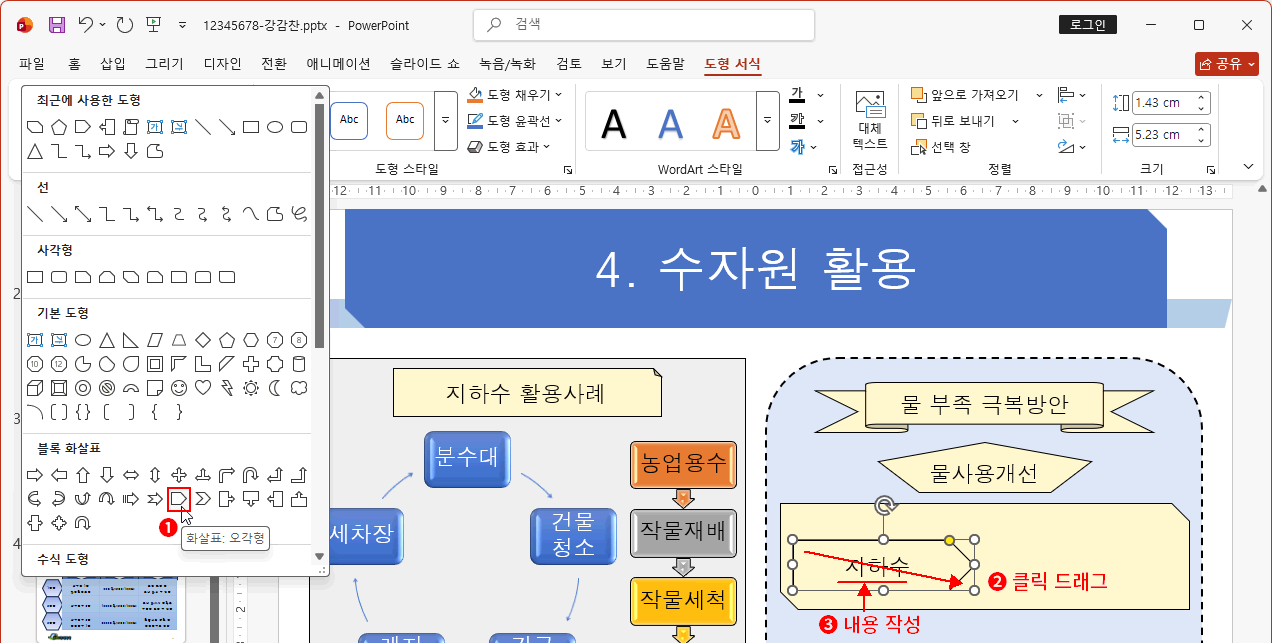The image size is (1272, 643).
Task: Open 도형 윤곽선 (Shape Outline)
Action: tap(516, 118)
